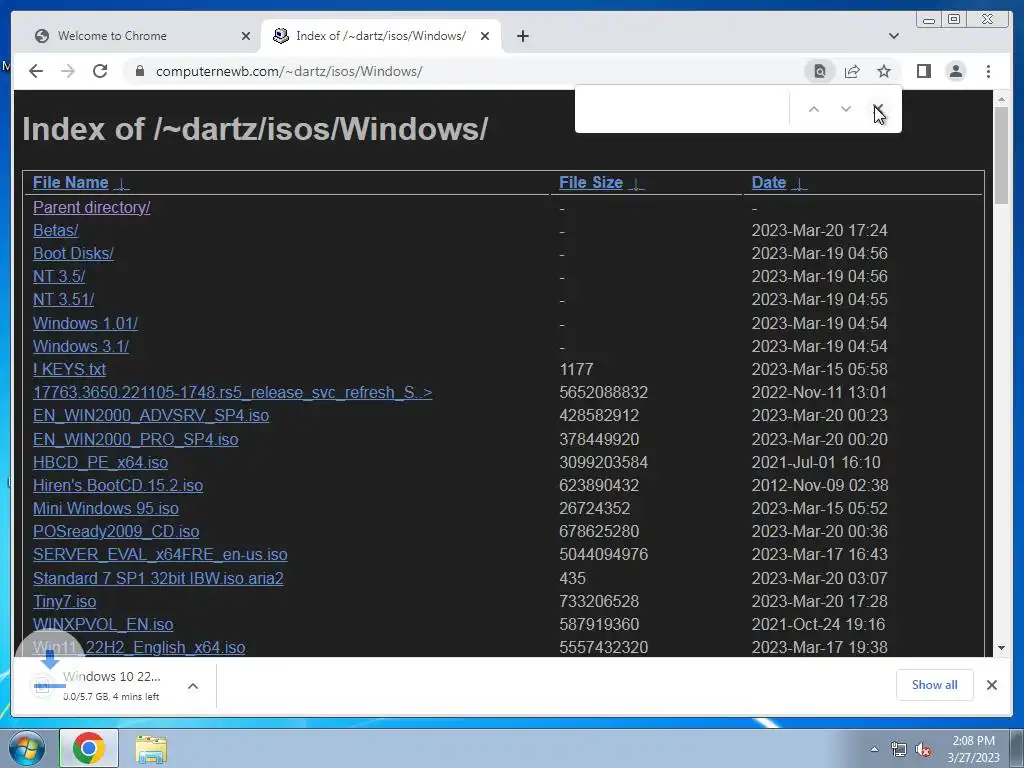Open the taskbar clock showing 2:08 PM
1024x768 pixels.
click(x=973, y=749)
